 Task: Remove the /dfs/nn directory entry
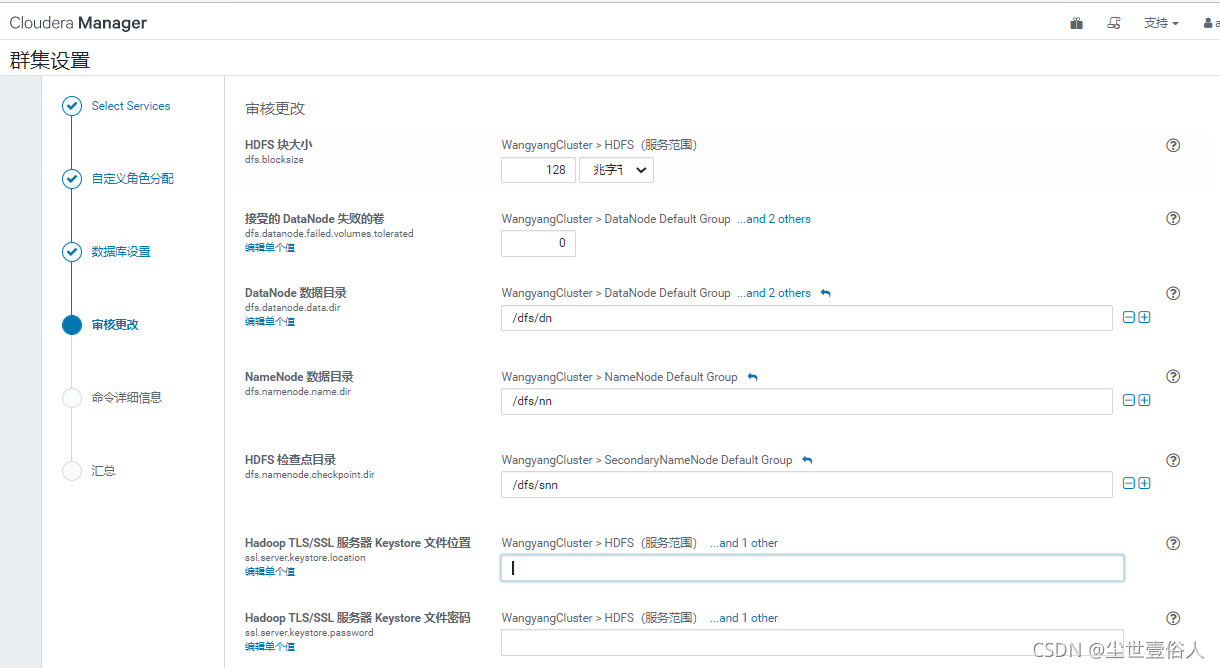(x=1129, y=400)
